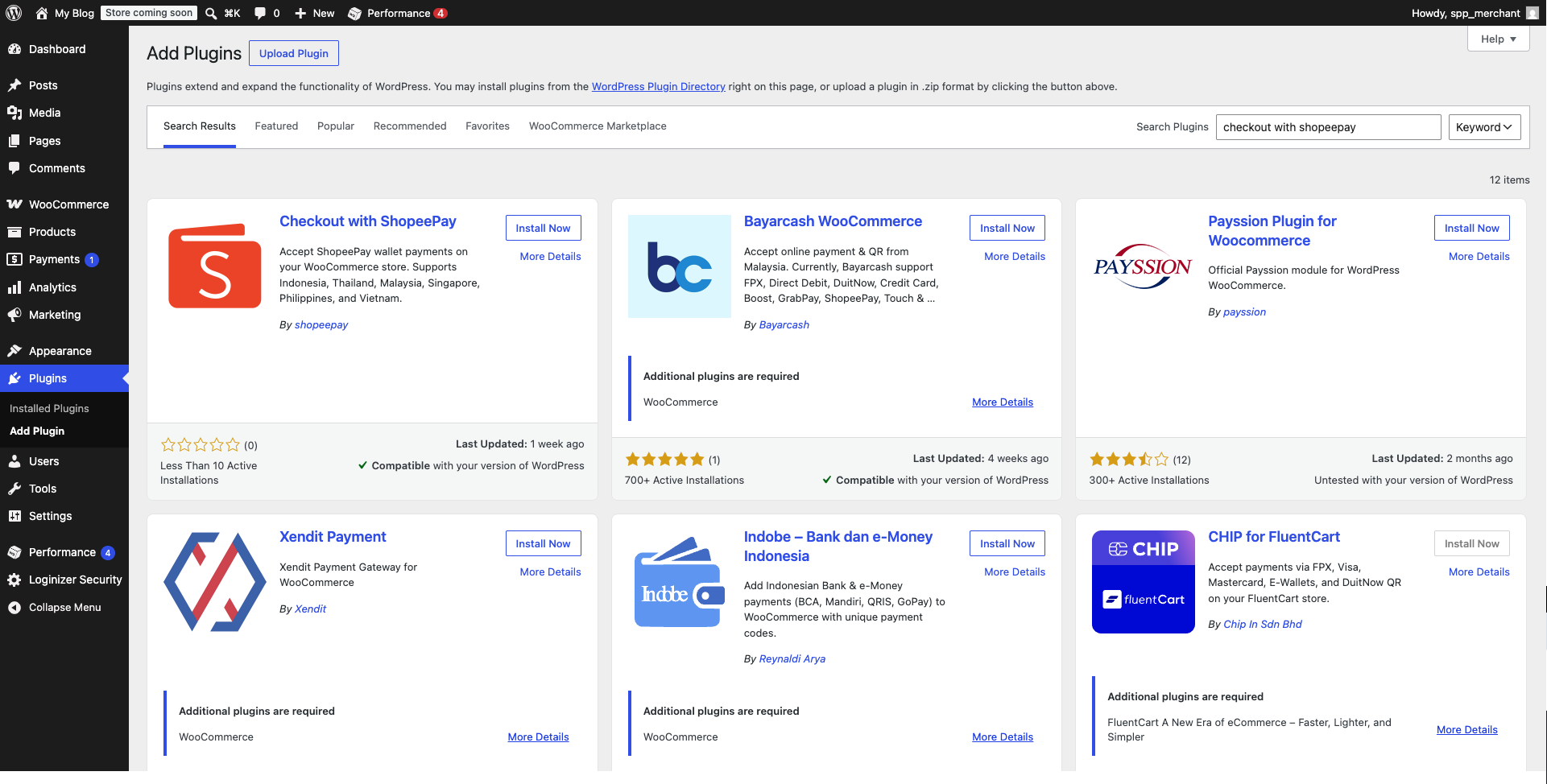Screen dimensions: 1547x784
Task: Open More Details for Bayarcash required WooCommerce
Action: (x=1003, y=402)
